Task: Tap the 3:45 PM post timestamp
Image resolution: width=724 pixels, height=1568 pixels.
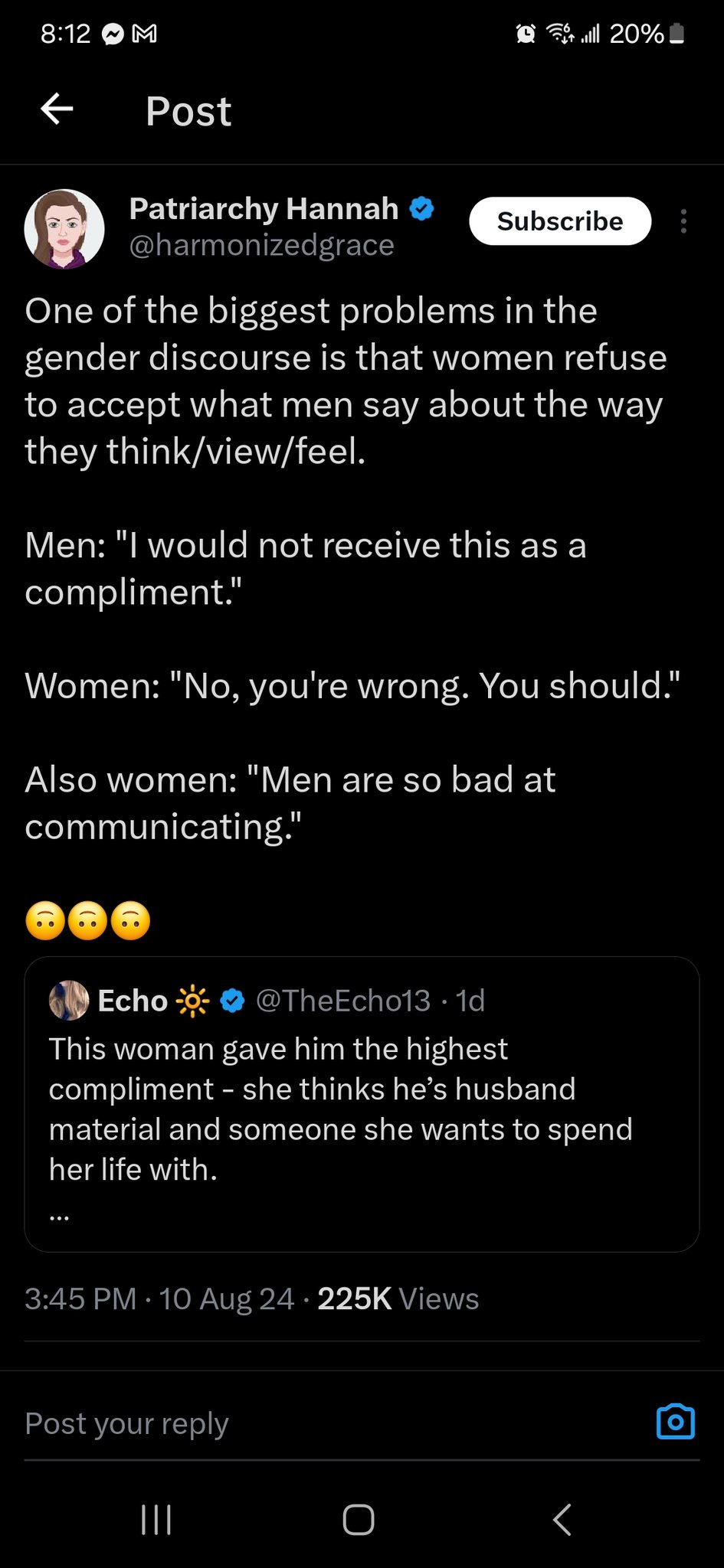Action: (x=80, y=1298)
